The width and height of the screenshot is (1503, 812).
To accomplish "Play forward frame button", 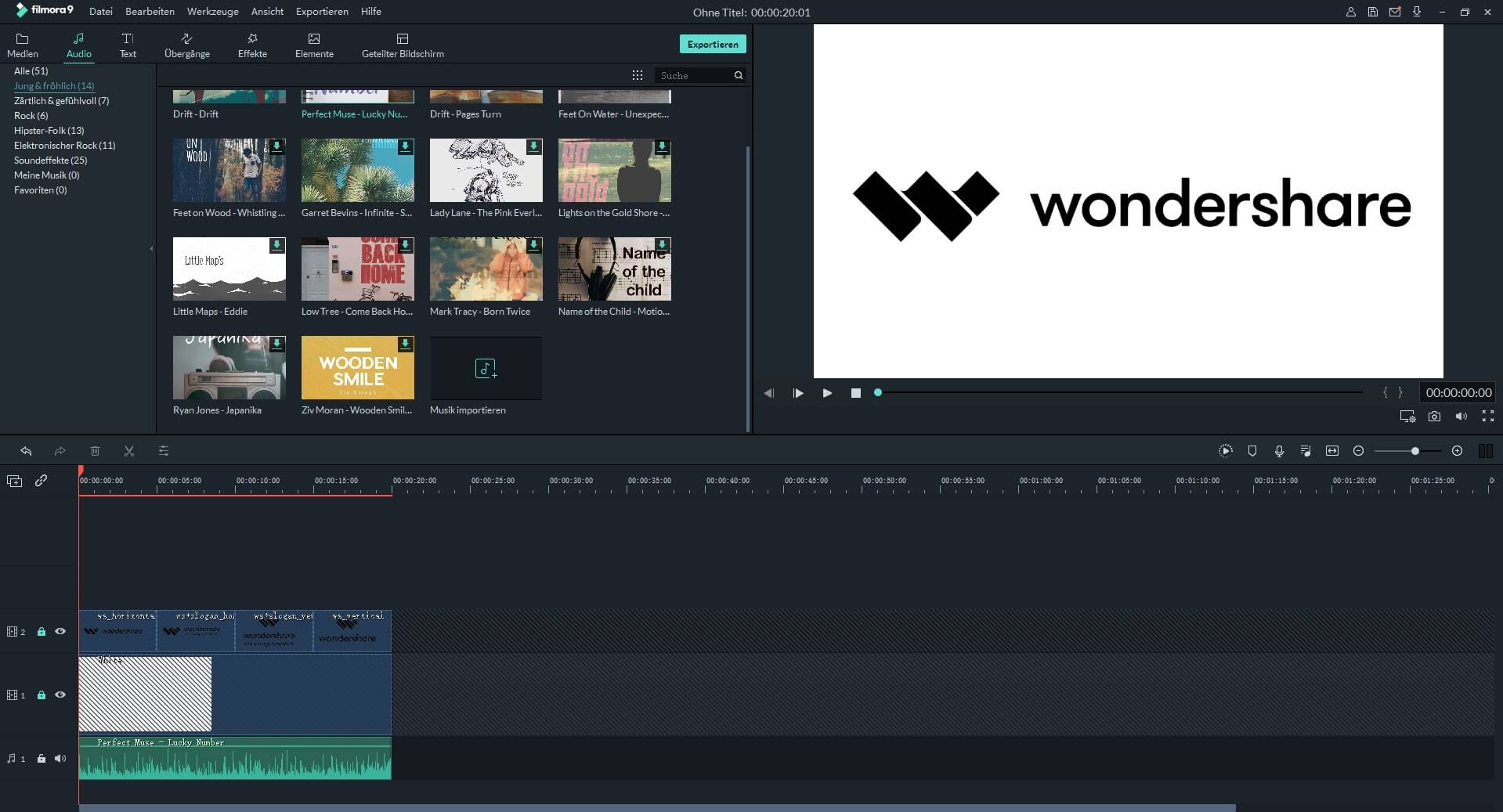I will tap(798, 393).
